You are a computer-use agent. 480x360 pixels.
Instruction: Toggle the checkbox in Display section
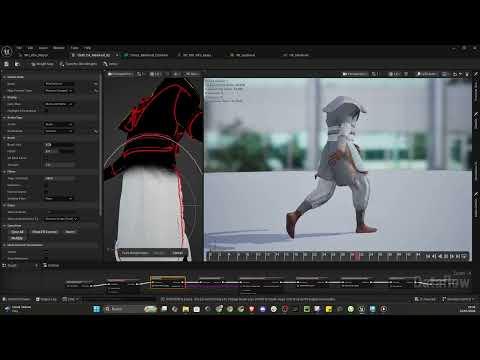click(46, 111)
